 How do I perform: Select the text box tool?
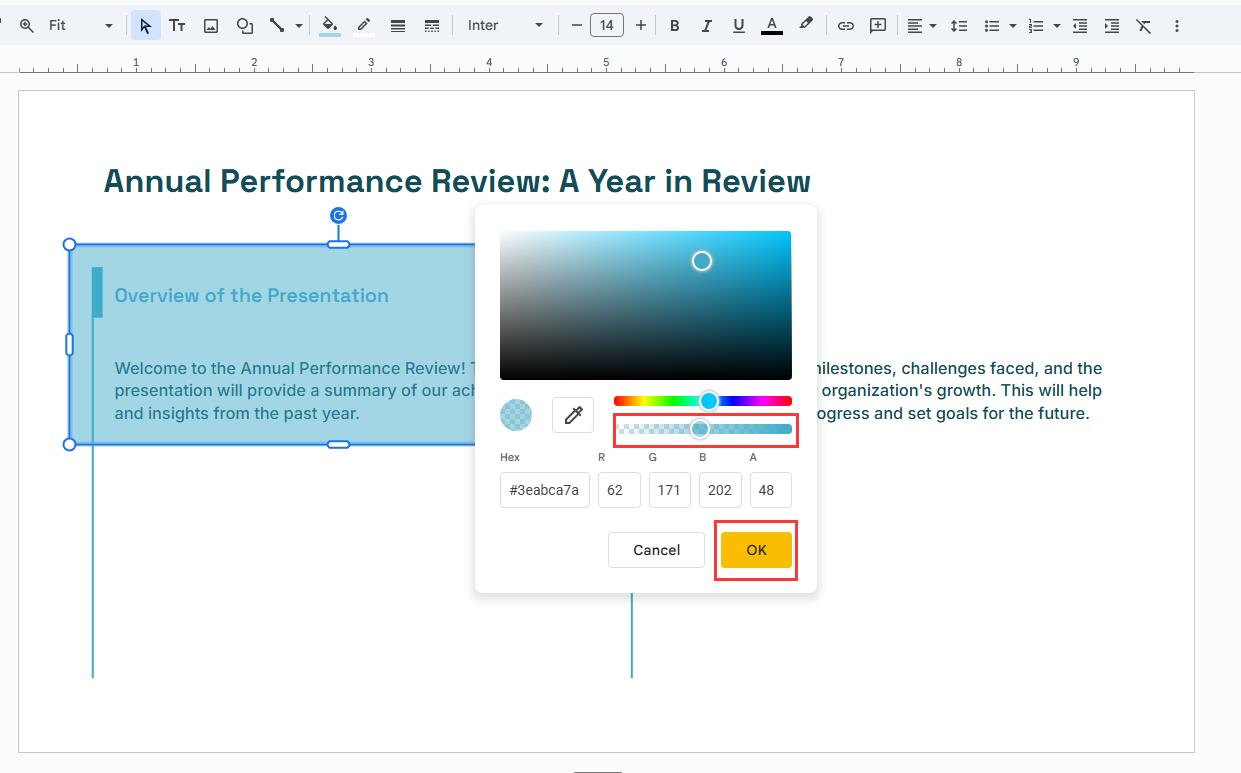tap(177, 26)
